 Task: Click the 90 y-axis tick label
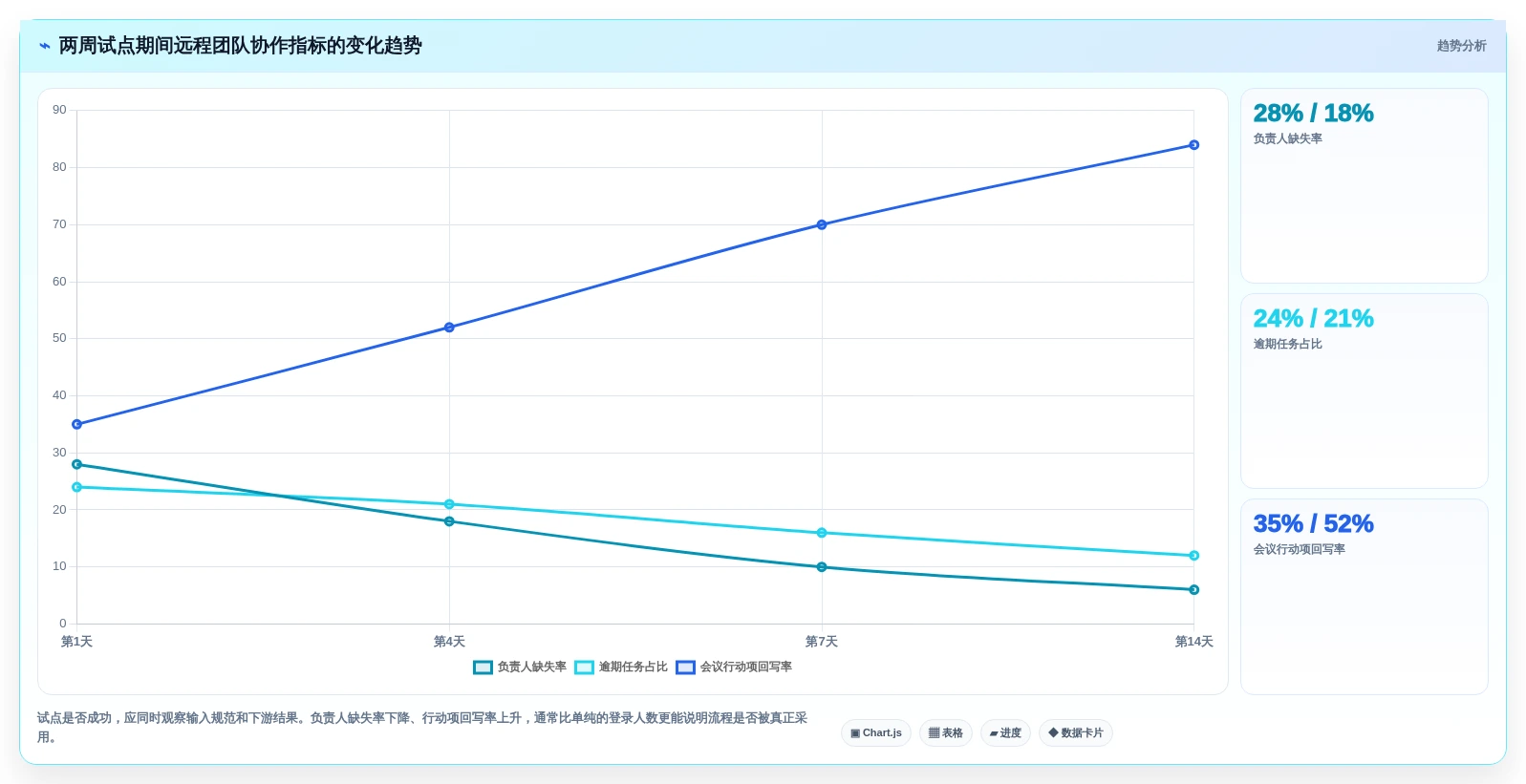tap(59, 110)
